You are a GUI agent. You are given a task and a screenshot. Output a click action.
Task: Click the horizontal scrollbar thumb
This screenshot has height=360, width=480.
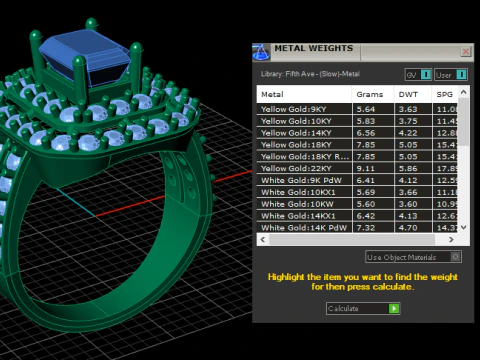coord(352,239)
